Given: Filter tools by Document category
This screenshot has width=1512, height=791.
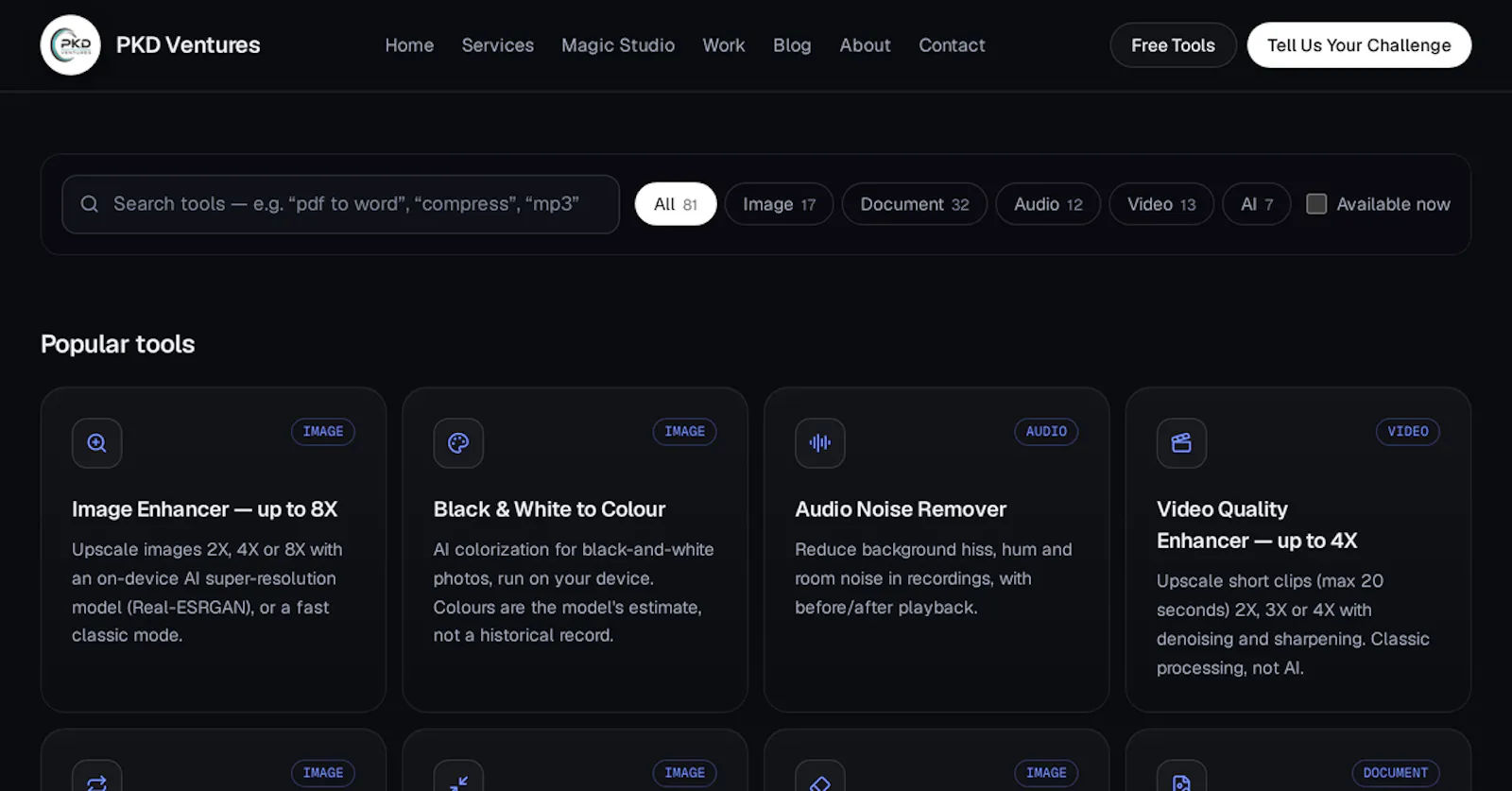Looking at the screenshot, I should coord(915,204).
